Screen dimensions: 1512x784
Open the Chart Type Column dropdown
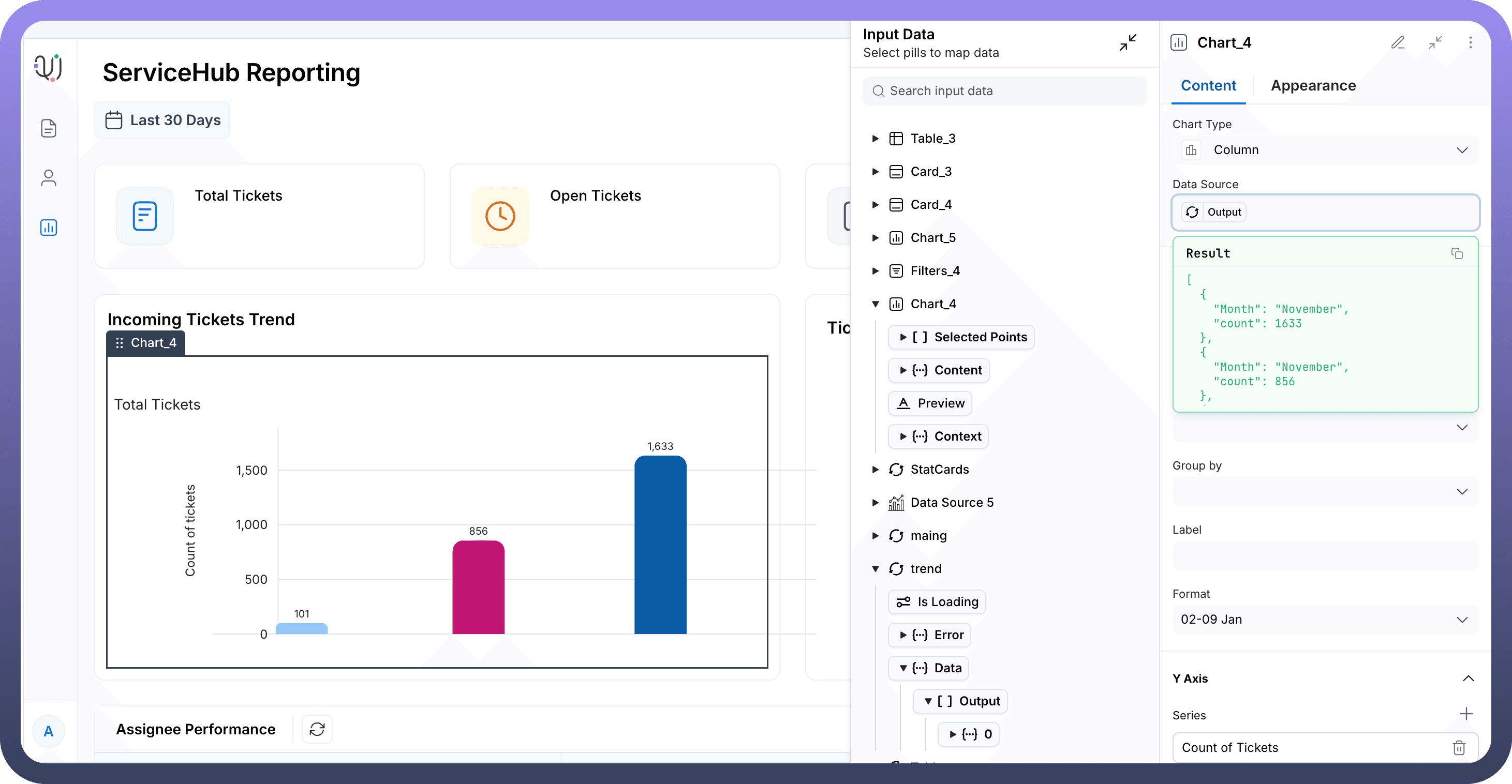pyautogui.click(x=1325, y=149)
